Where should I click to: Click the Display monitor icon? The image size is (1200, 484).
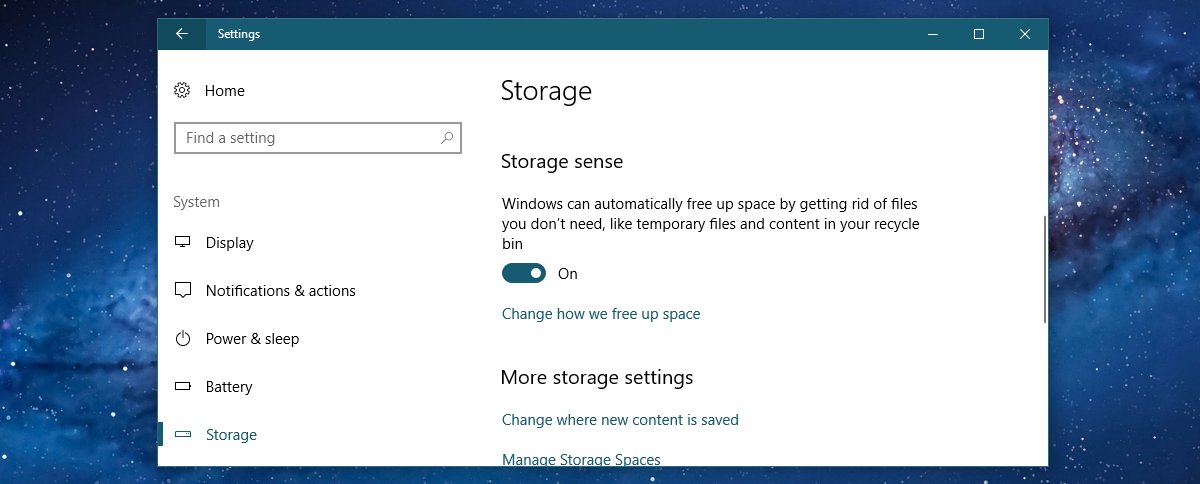(x=182, y=242)
